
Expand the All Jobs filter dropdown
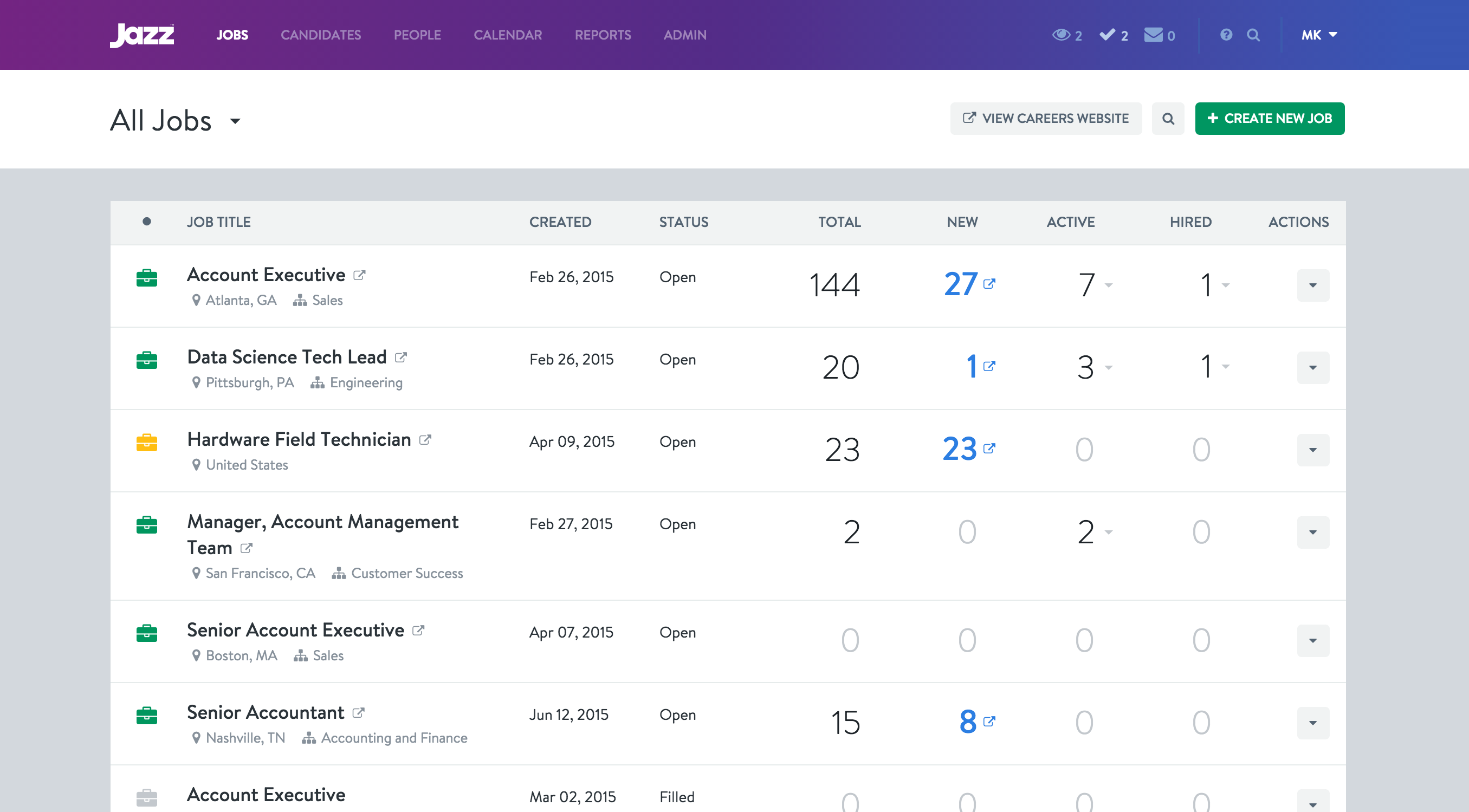tap(235, 121)
